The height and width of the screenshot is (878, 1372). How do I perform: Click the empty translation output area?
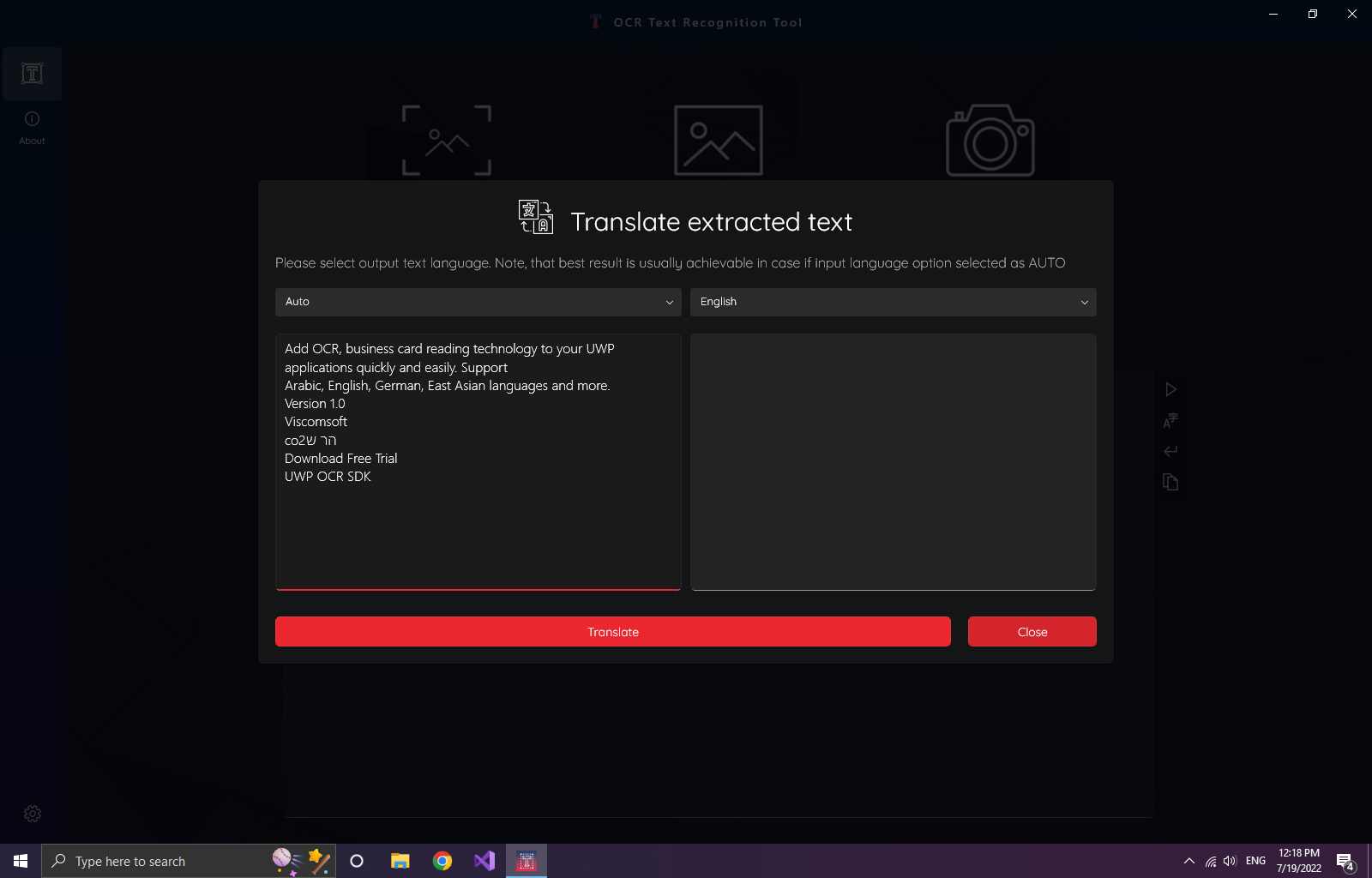click(893, 463)
